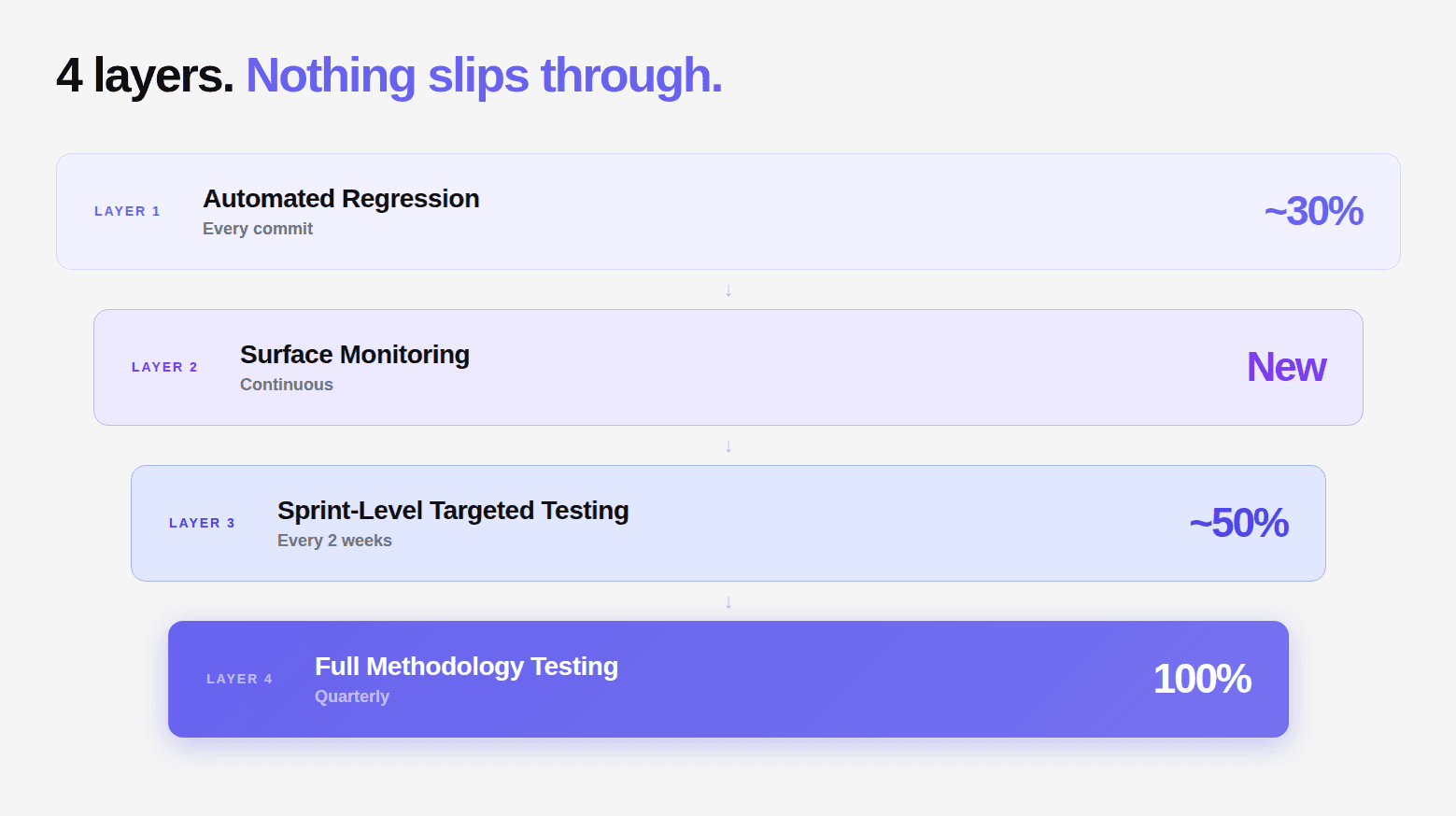Click the New badge on Layer 2

click(1286, 368)
